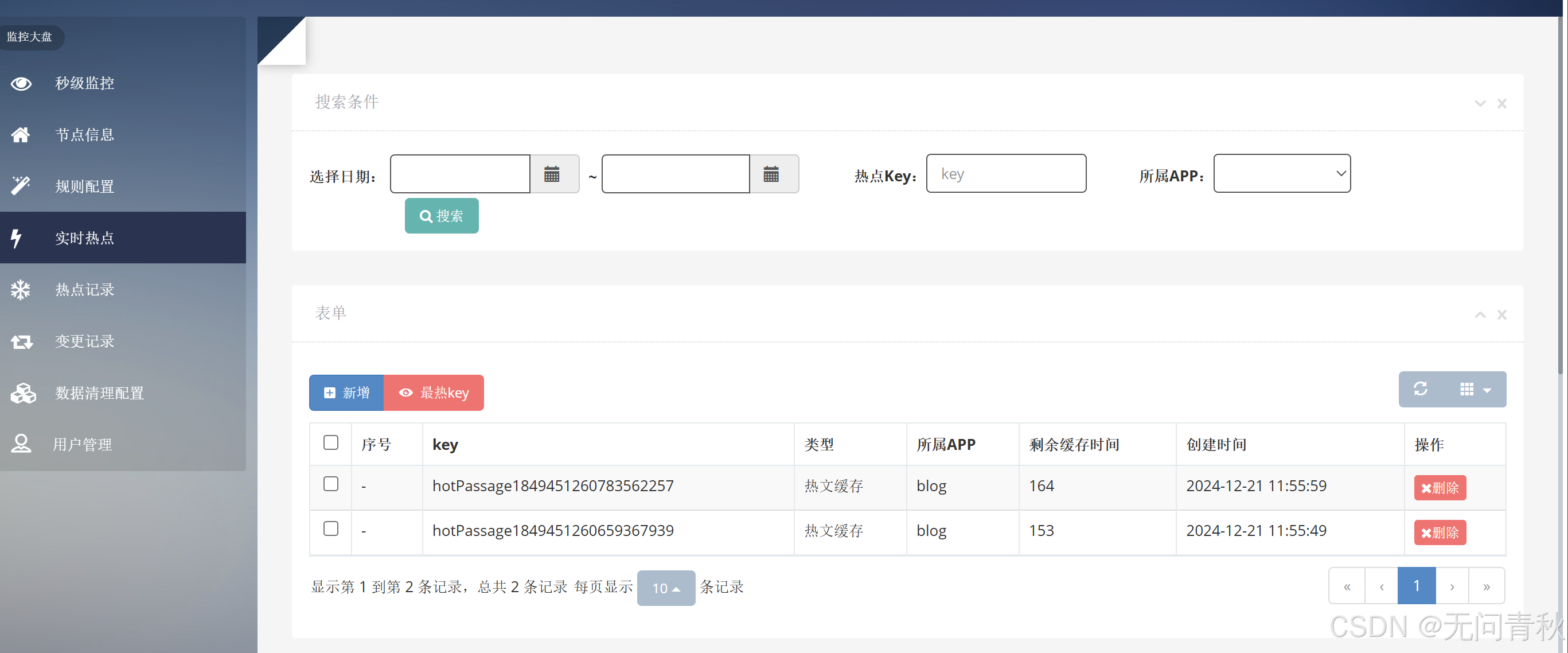
Task: Tick the select-all checkbox in the table header
Action: click(330, 443)
